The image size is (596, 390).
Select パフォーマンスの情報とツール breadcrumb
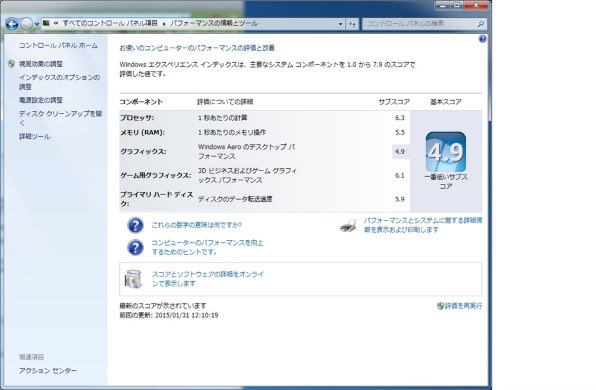tap(214, 23)
